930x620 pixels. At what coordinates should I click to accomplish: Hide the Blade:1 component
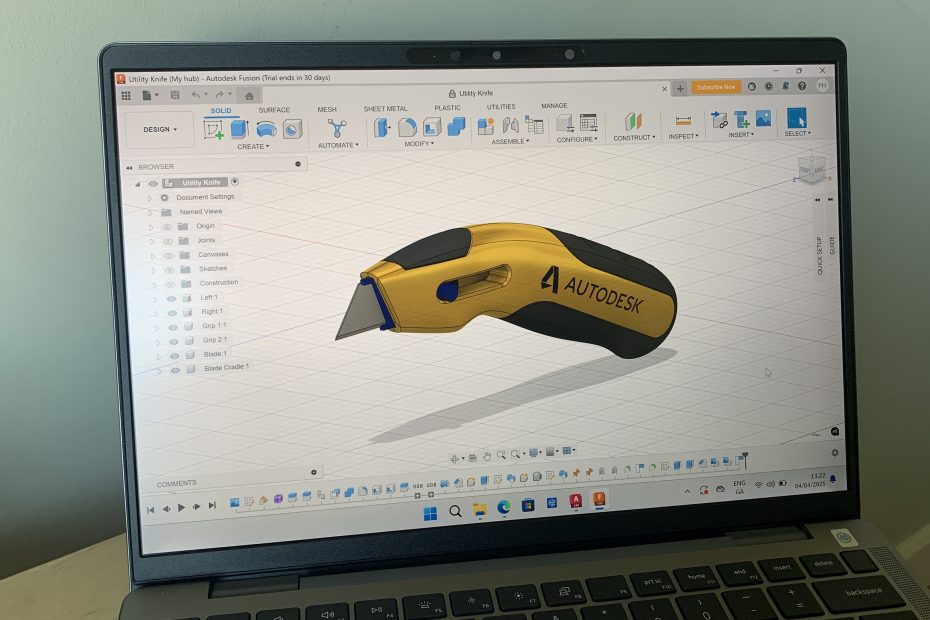(x=174, y=356)
